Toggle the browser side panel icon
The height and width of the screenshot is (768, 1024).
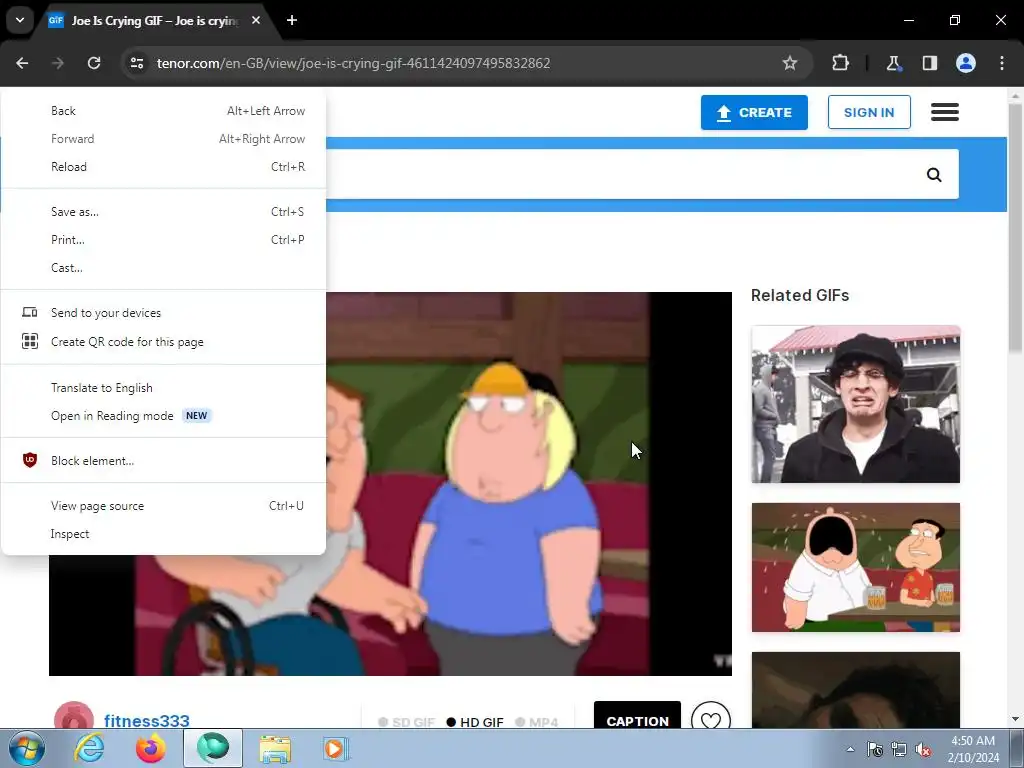[929, 63]
